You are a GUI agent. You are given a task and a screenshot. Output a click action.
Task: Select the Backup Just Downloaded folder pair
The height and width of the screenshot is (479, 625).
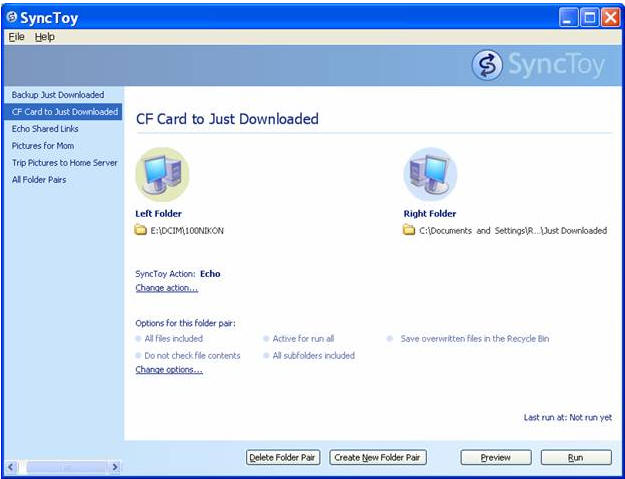58,95
